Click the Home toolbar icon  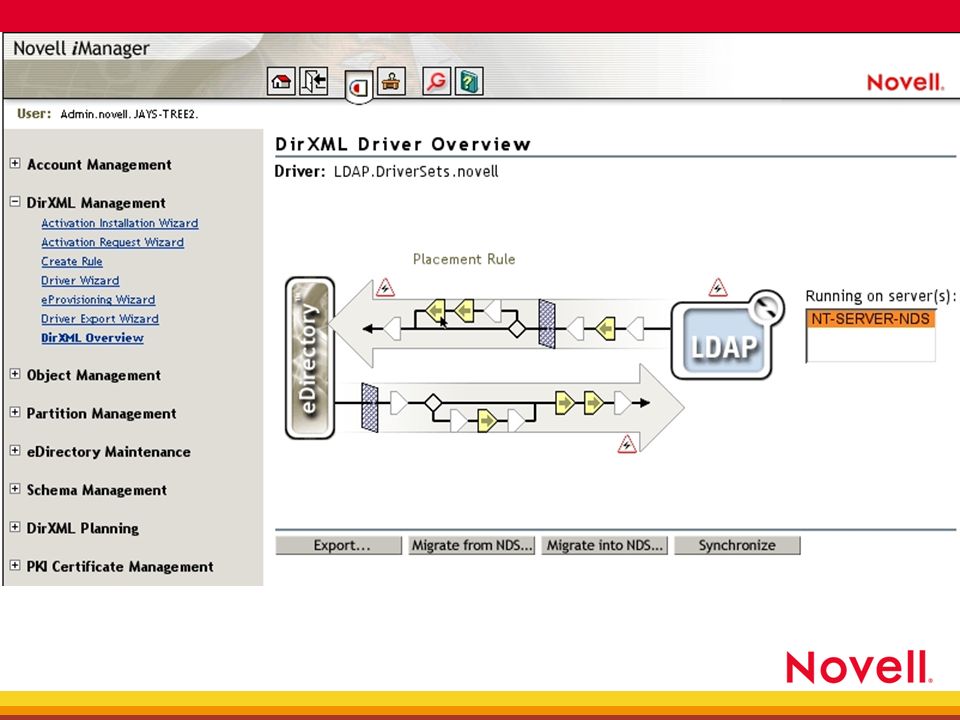[x=281, y=81]
